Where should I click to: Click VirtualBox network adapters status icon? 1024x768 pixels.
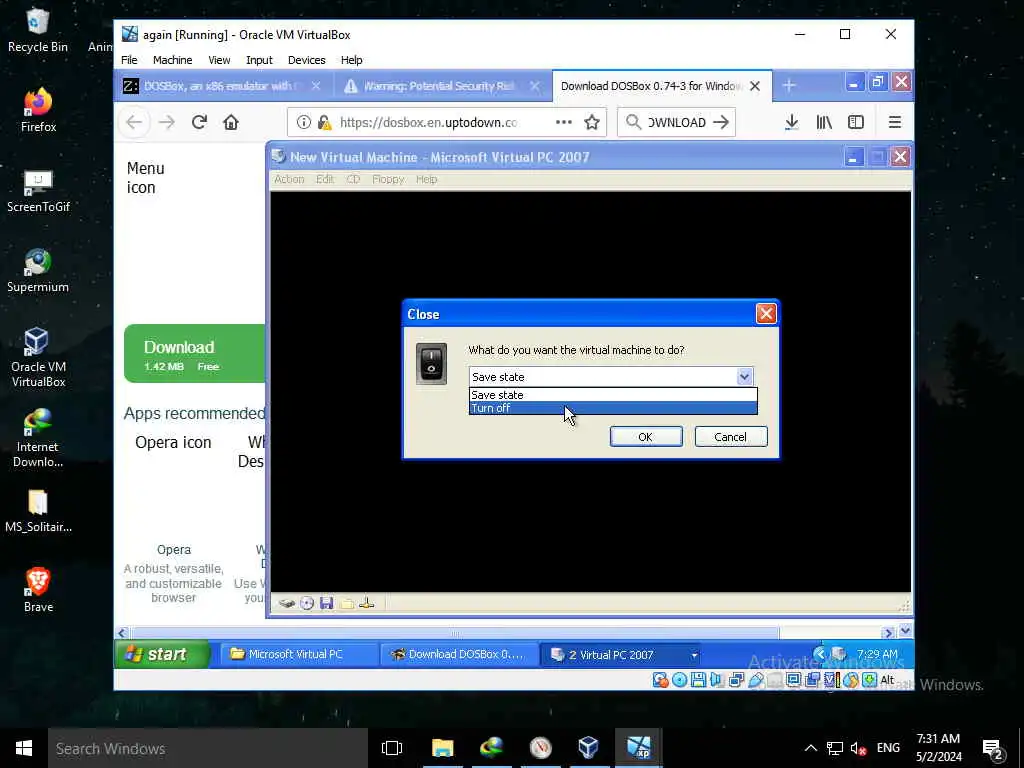click(x=736, y=680)
